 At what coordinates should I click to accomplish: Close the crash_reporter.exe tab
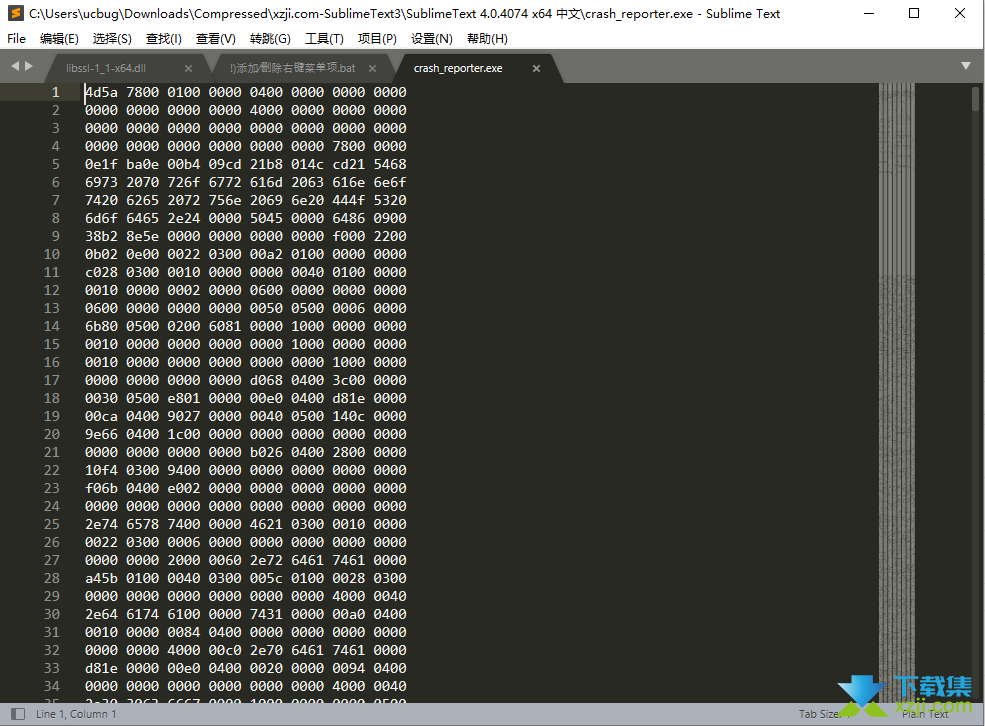point(536,68)
